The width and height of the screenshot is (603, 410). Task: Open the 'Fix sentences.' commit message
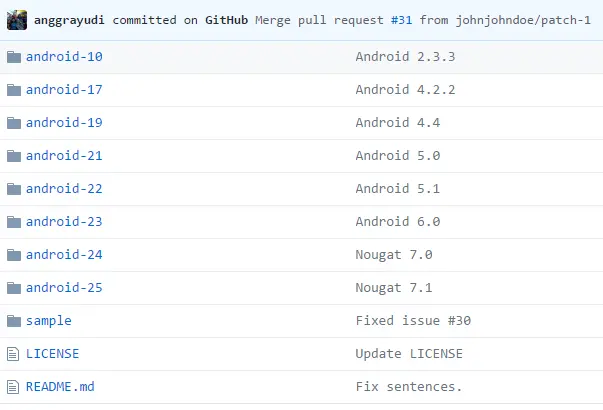coord(409,387)
